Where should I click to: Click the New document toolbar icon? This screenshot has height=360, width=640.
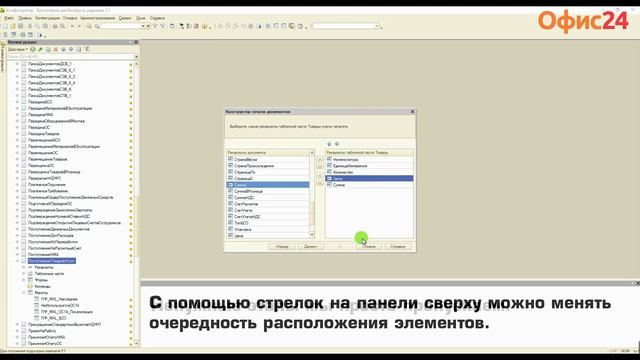tap(5, 26)
